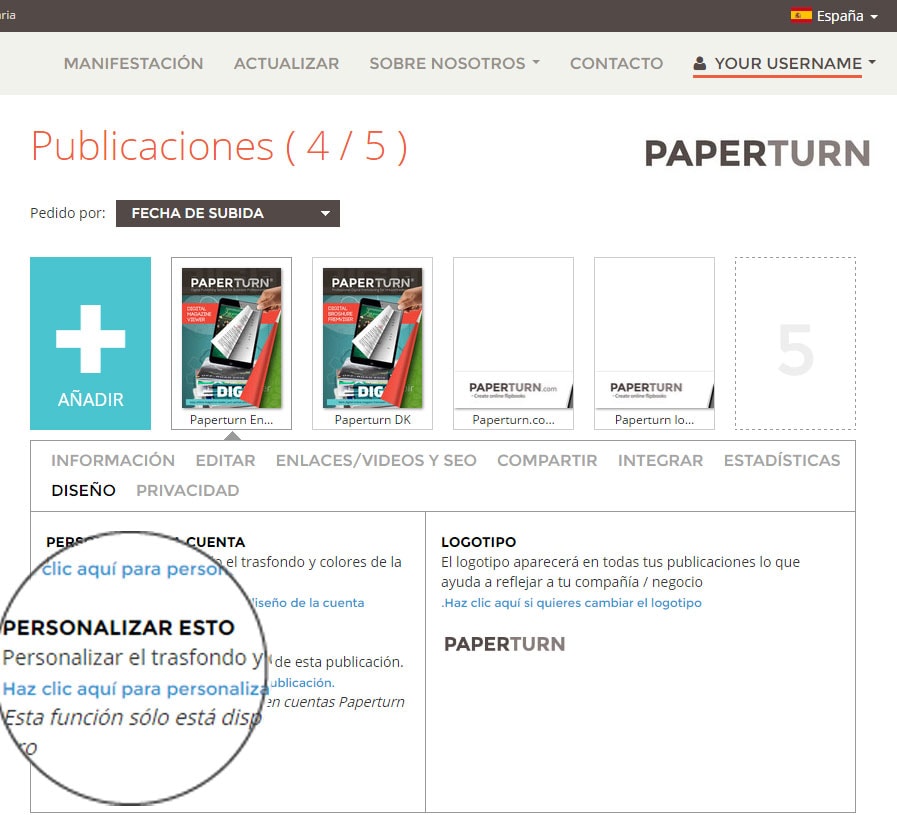
Task: Open the PRIVACIDAD tab
Action: [188, 491]
